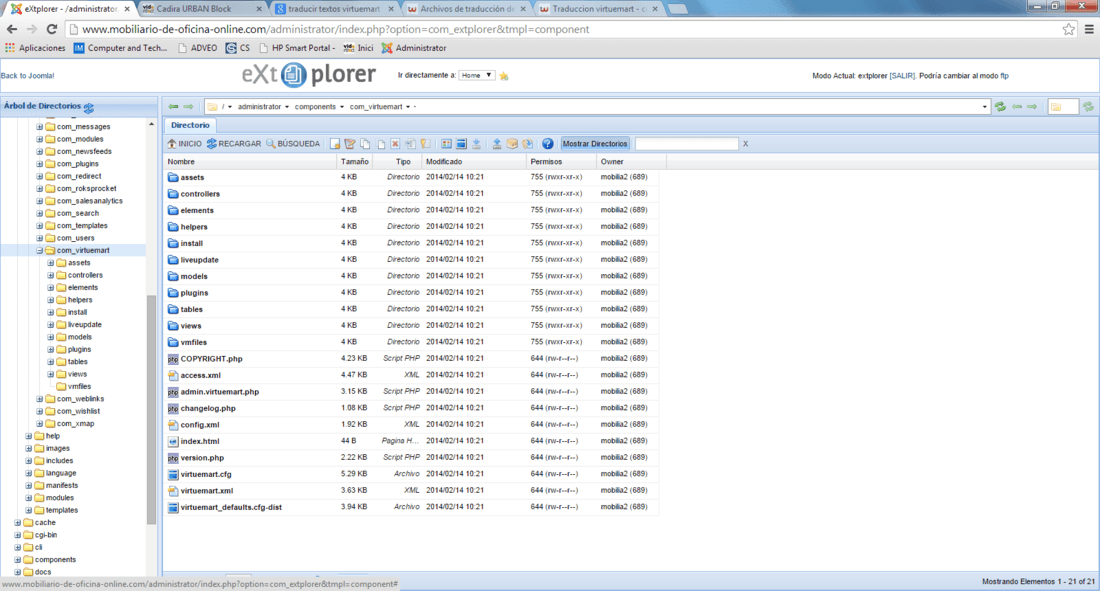1100x591 pixels.
Task: Expand the language folder in tree
Action: click(29, 473)
